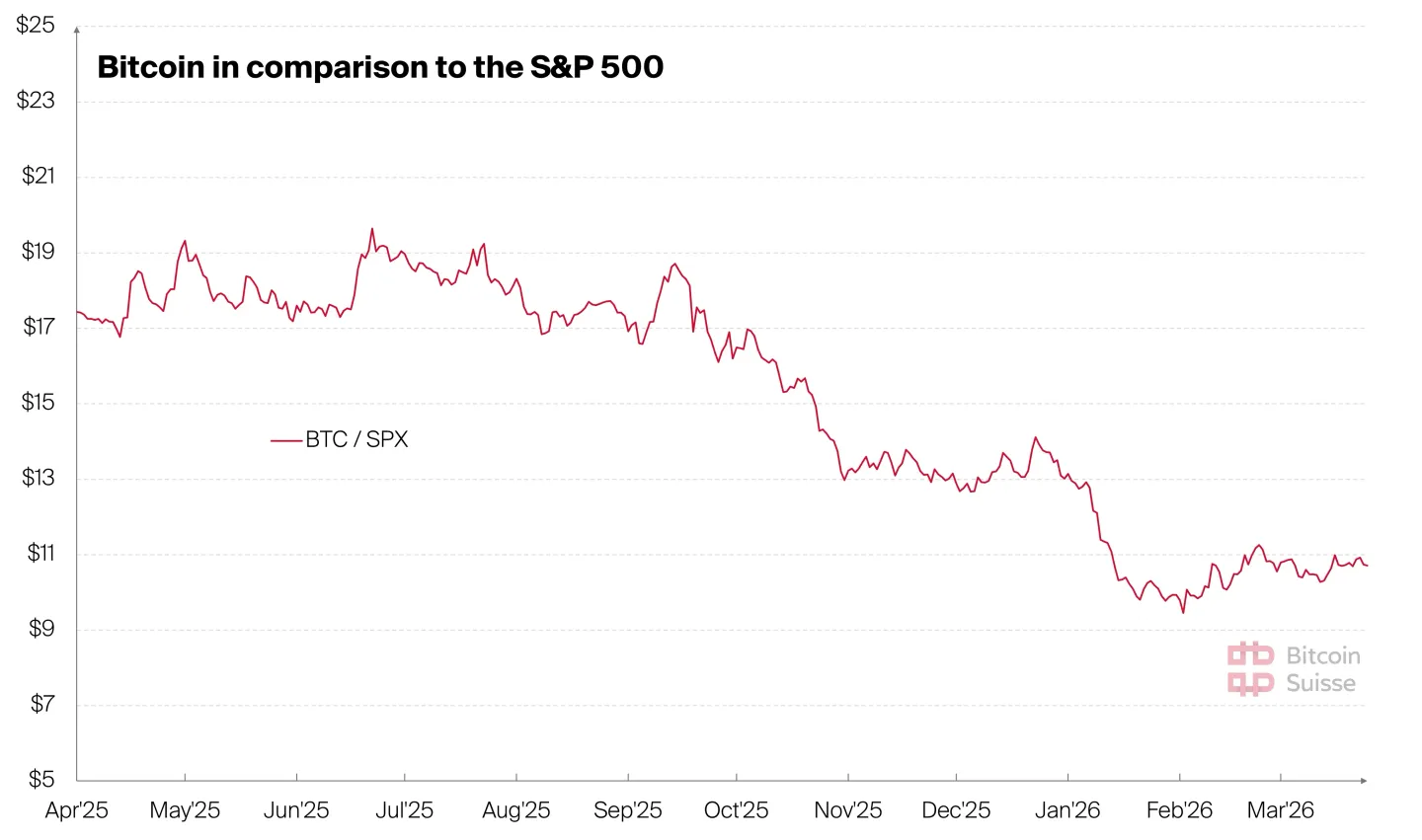Select the $9 y-axis label
Viewport: 1422px width, 840px height.
coord(40,629)
